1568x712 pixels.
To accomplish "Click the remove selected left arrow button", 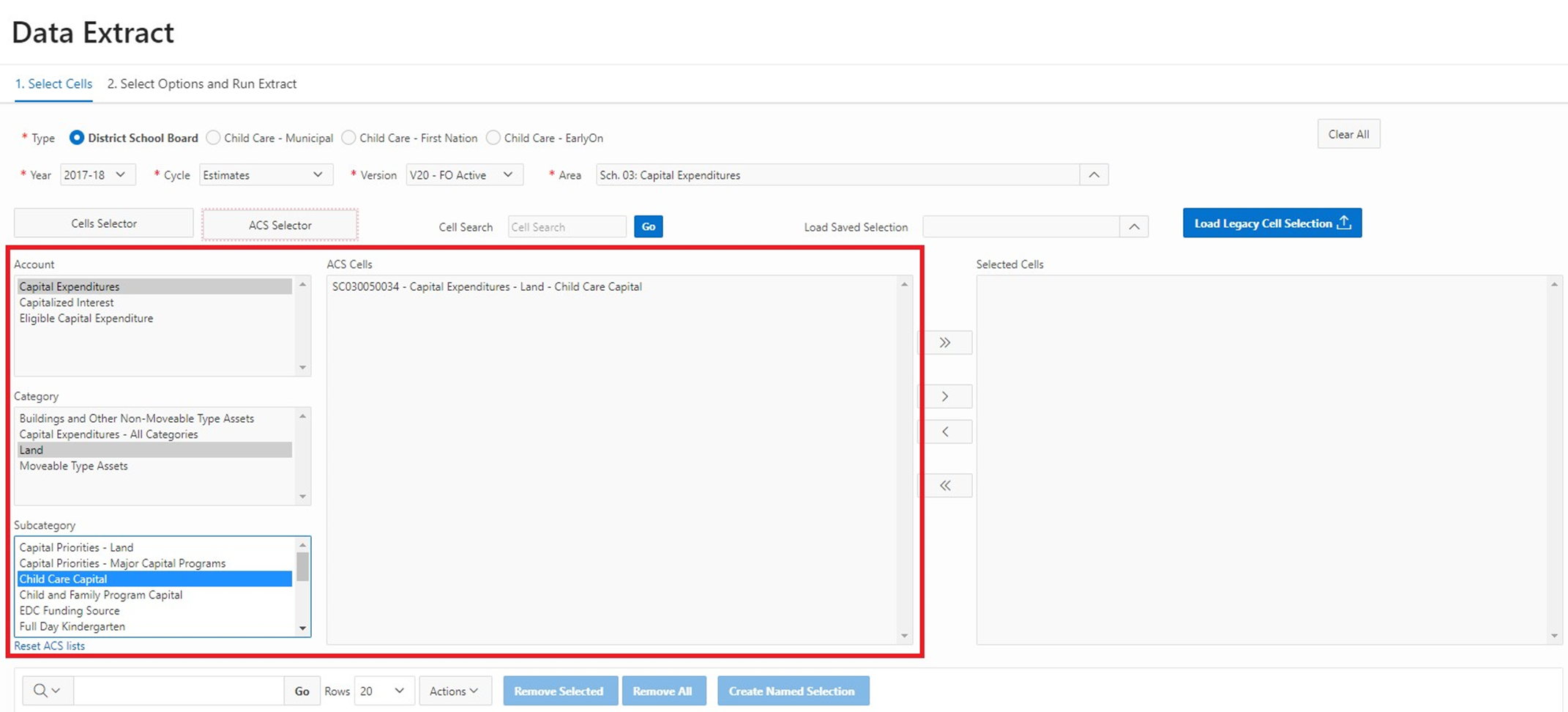I will coord(944,431).
